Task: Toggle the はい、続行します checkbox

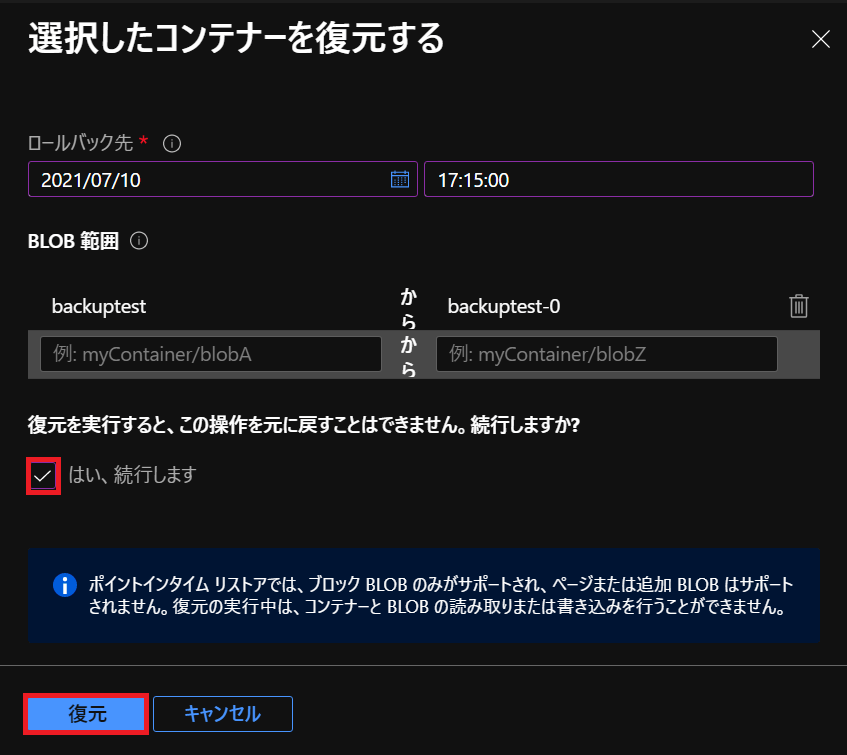Action: point(43,476)
